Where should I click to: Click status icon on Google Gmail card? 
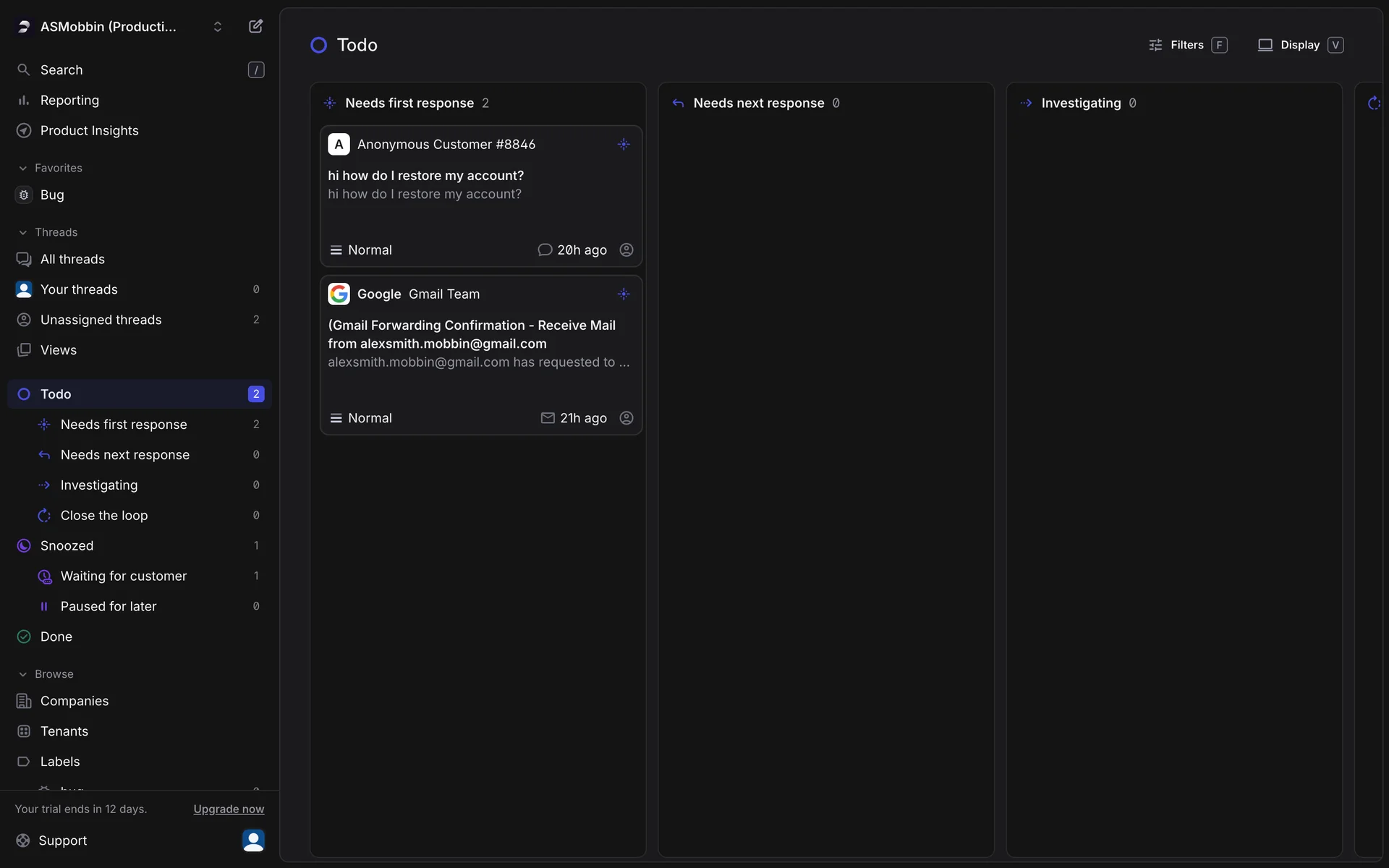coord(624,294)
